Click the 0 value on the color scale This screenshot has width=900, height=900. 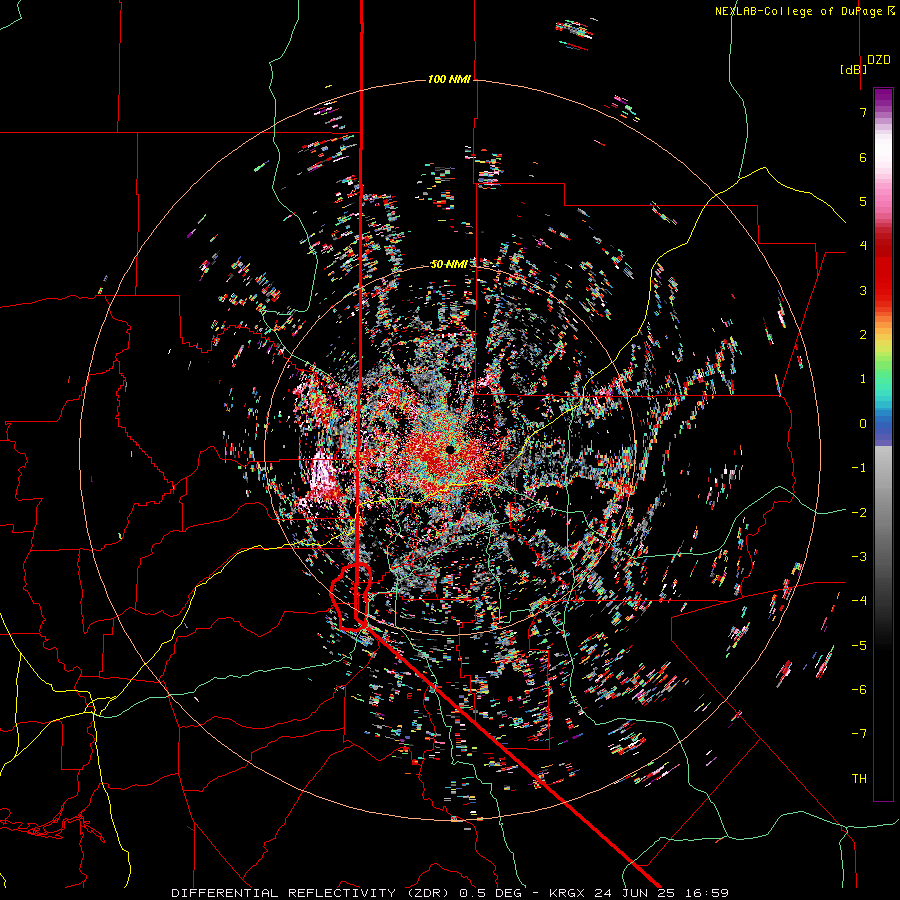click(863, 424)
